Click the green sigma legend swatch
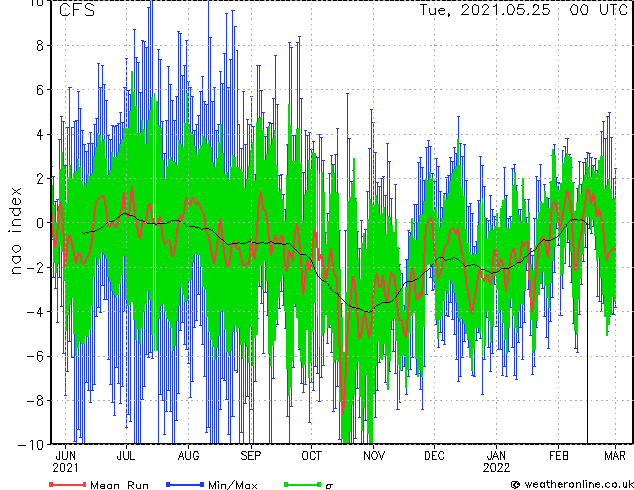634x490 pixels. pyautogui.click(x=302, y=484)
